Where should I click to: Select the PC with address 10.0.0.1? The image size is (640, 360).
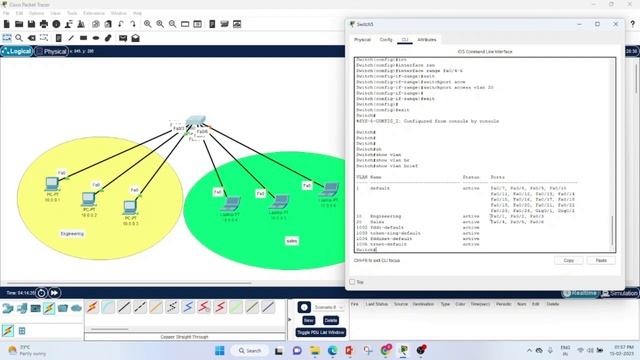point(52,184)
